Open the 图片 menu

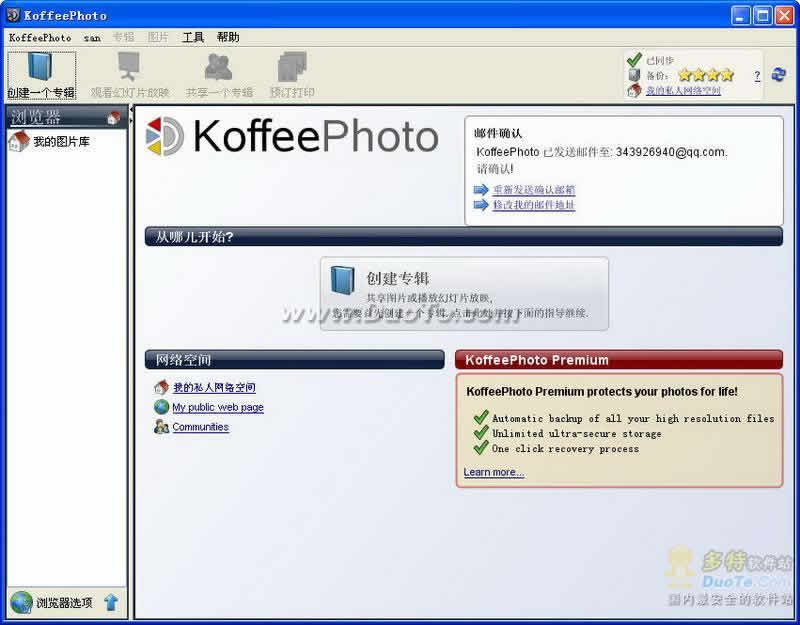tap(158, 37)
